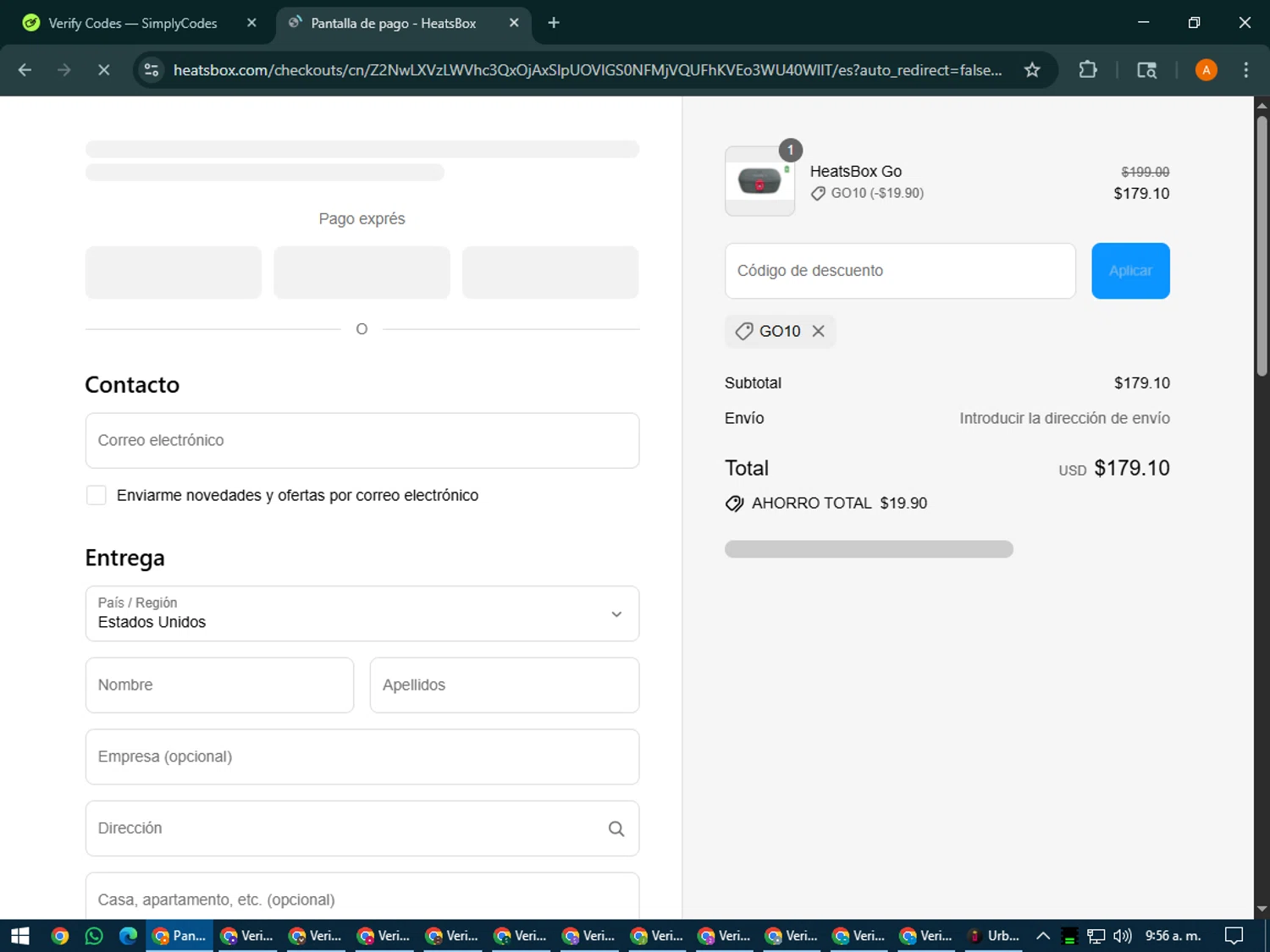Remove the GO10 discount code
This screenshot has width=1270, height=952.
point(818,331)
